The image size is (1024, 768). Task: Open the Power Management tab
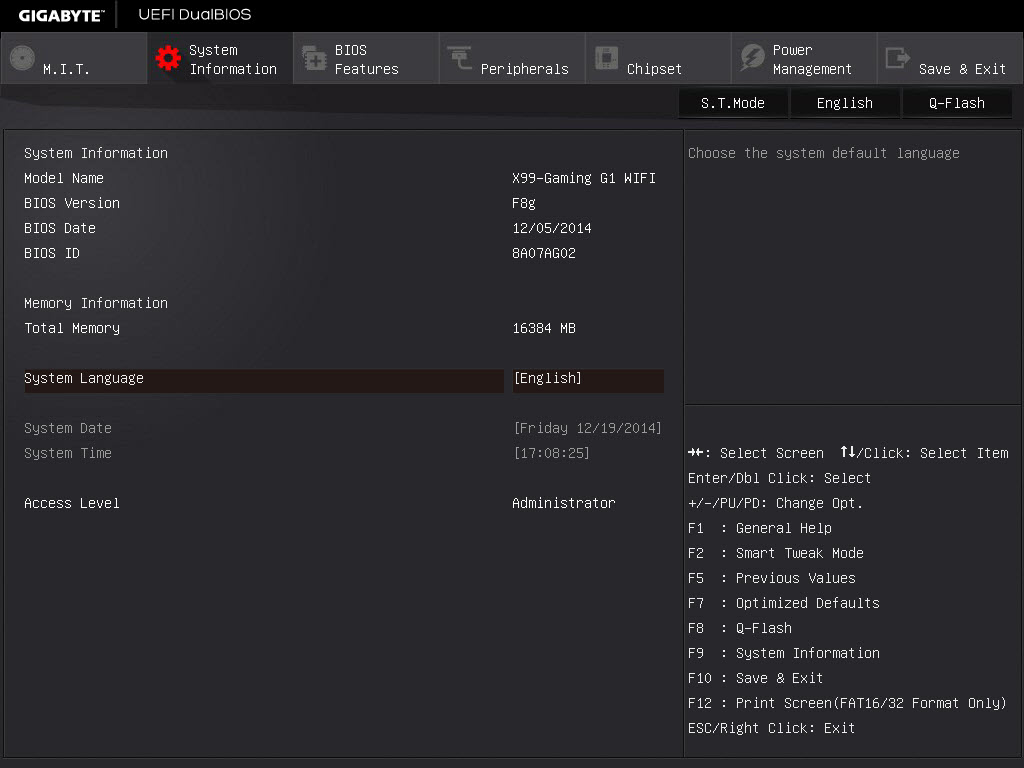click(804, 58)
